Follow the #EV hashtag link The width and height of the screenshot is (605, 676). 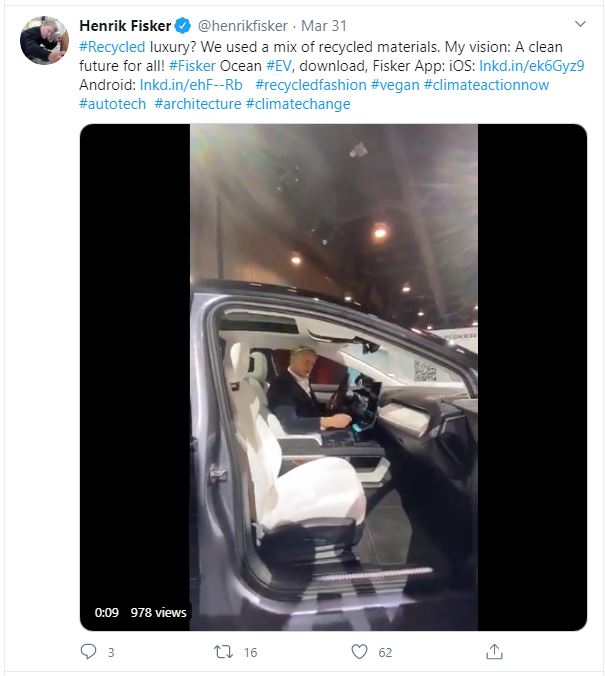[278, 66]
